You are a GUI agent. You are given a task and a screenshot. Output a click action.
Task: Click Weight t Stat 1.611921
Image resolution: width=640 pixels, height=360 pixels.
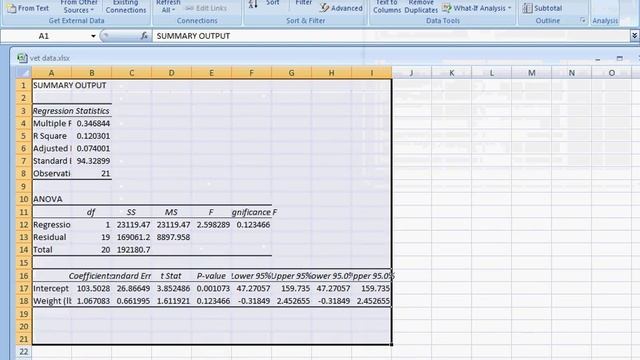pyautogui.click(x=171, y=301)
